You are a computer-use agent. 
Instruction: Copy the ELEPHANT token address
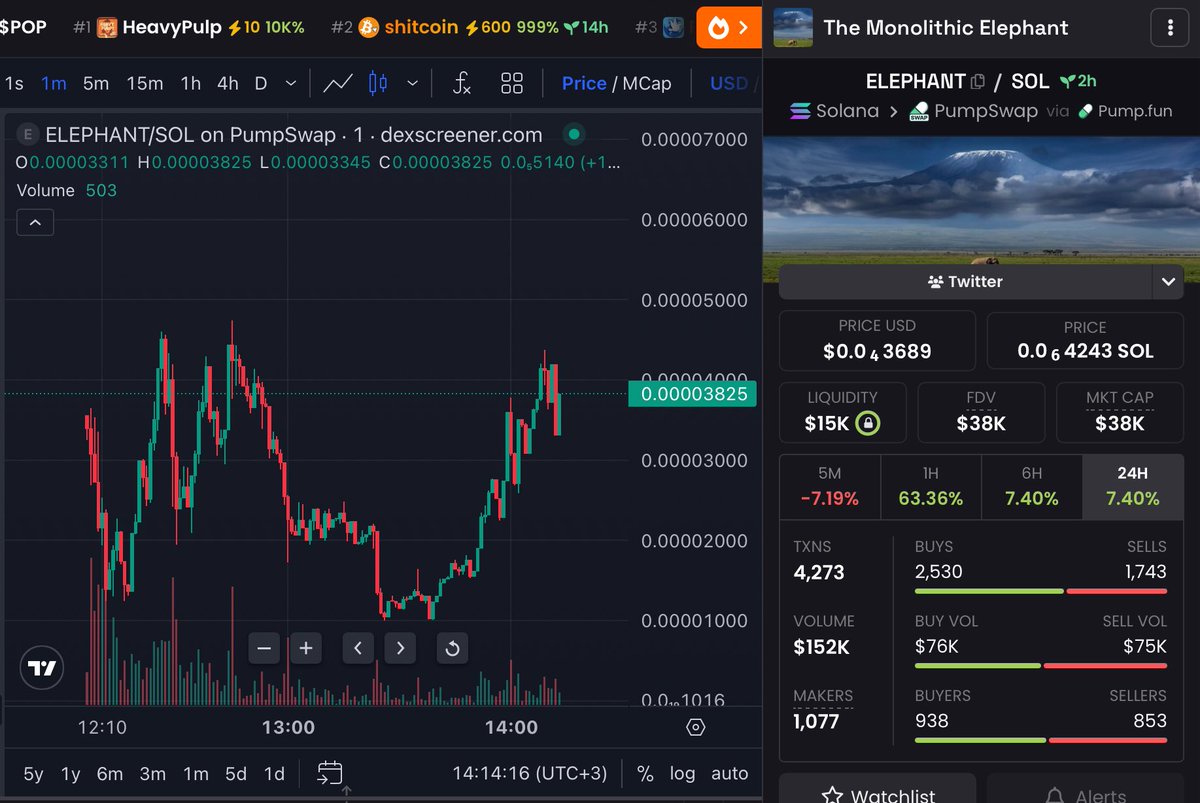tap(978, 82)
